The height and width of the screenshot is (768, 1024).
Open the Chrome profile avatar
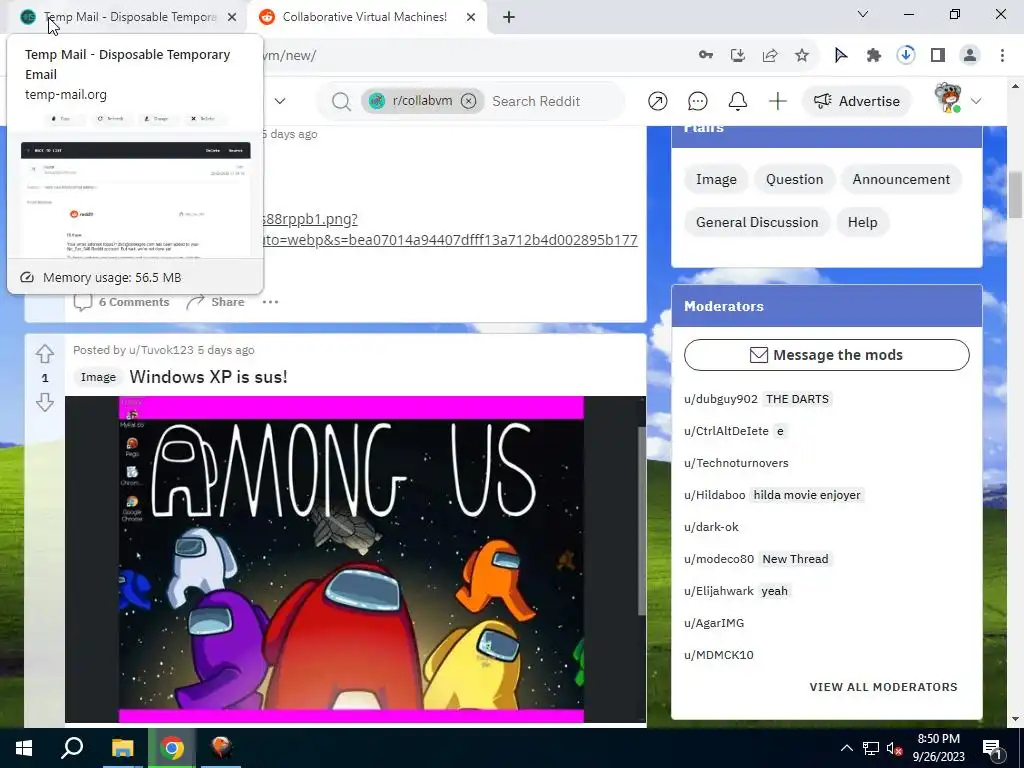pyautogui.click(x=970, y=55)
